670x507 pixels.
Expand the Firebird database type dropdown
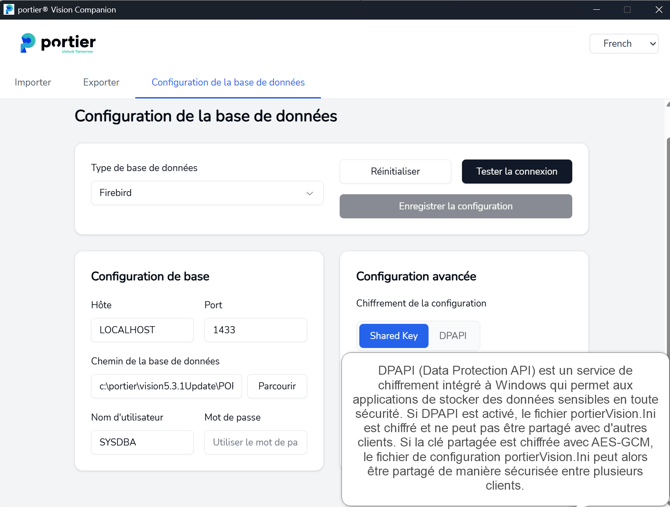point(207,193)
